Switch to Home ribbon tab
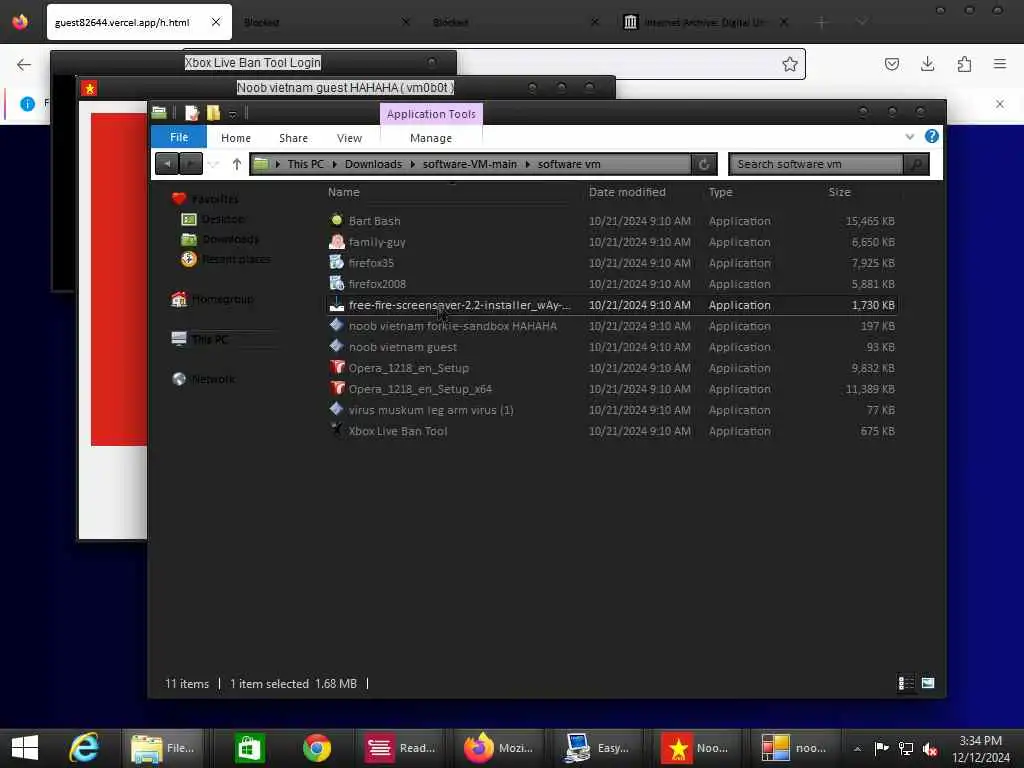The image size is (1024, 768). tap(236, 138)
